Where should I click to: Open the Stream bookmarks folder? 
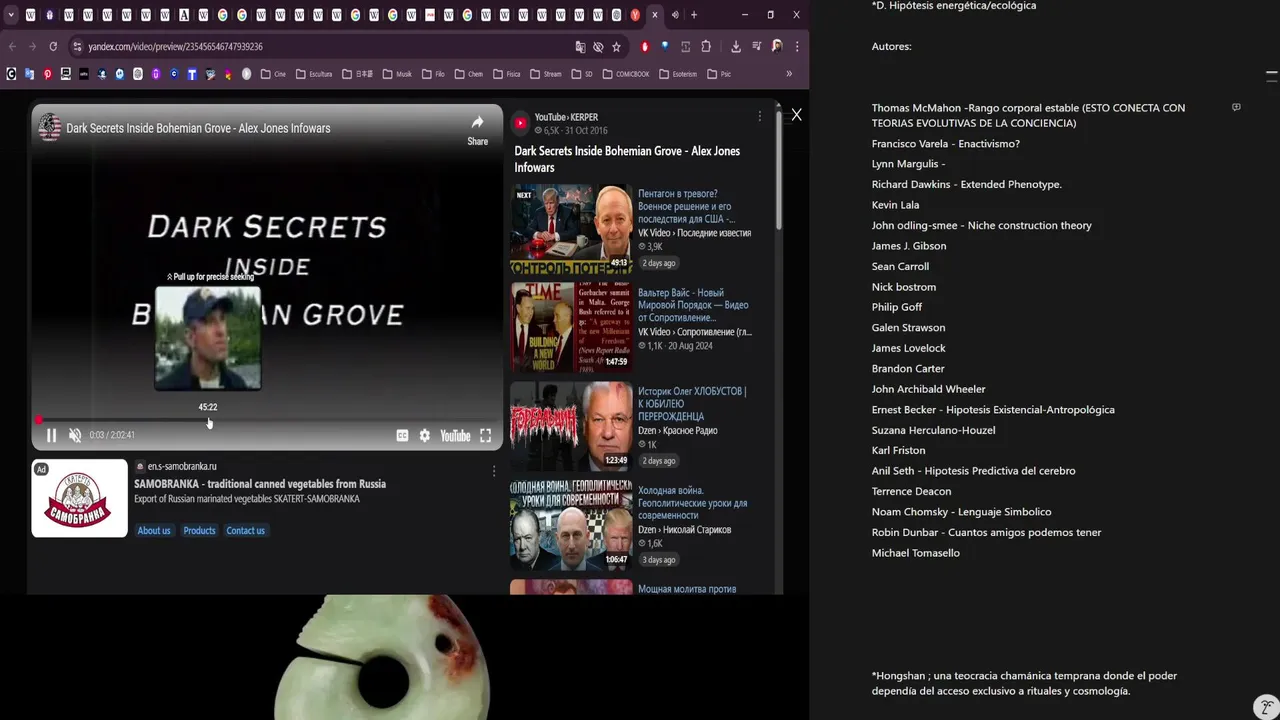tap(545, 74)
